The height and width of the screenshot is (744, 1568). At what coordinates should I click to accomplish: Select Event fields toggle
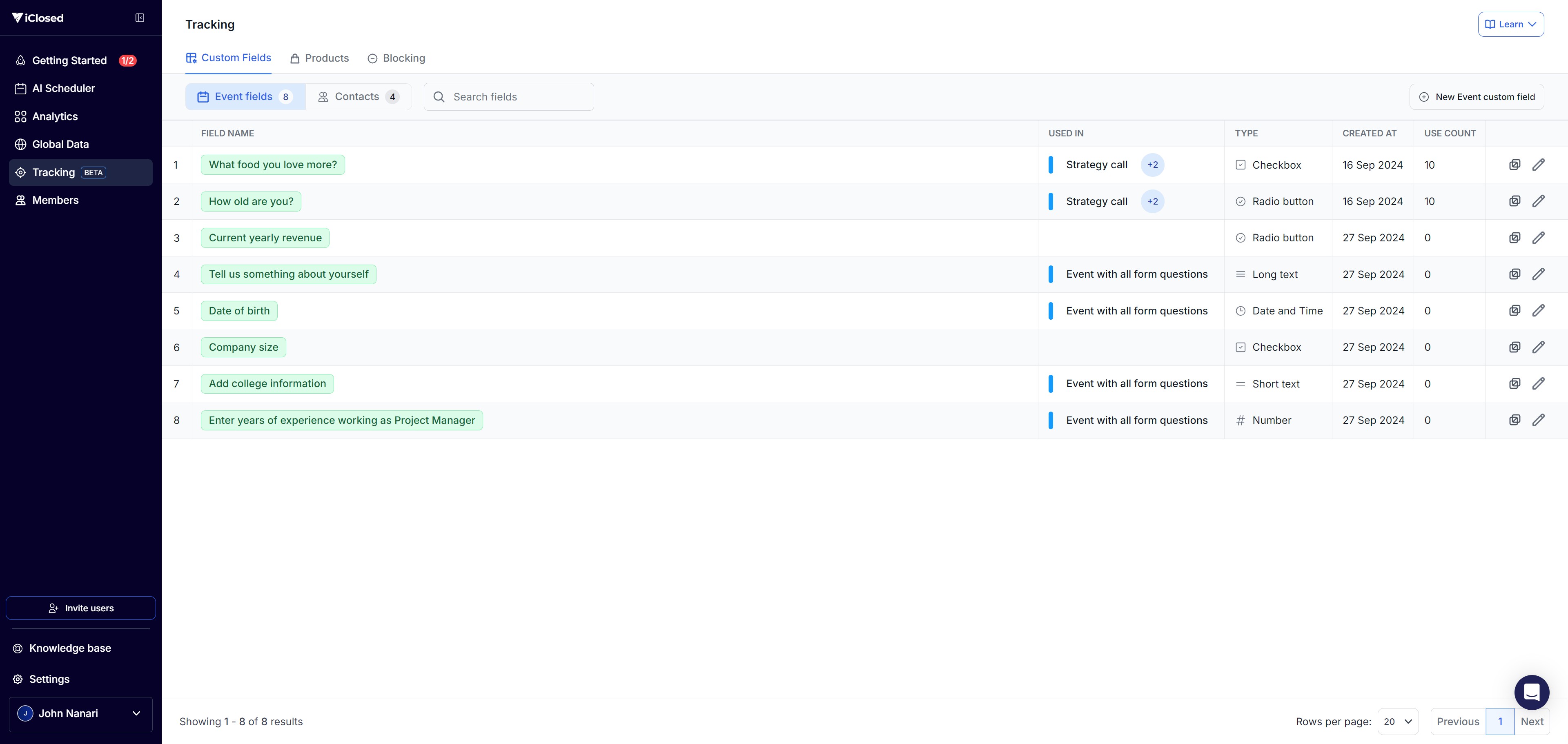[245, 97]
